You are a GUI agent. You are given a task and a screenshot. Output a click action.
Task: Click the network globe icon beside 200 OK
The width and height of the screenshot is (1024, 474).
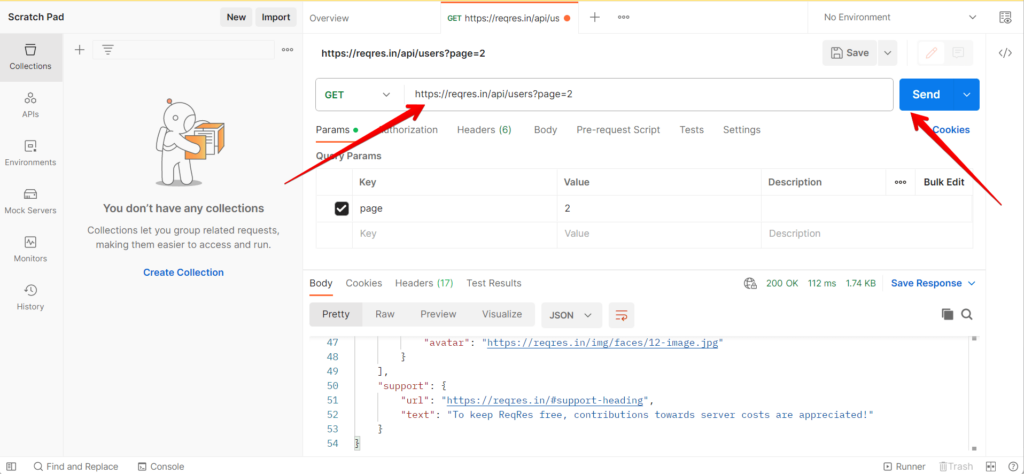pyautogui.click(x=750, y=283)
